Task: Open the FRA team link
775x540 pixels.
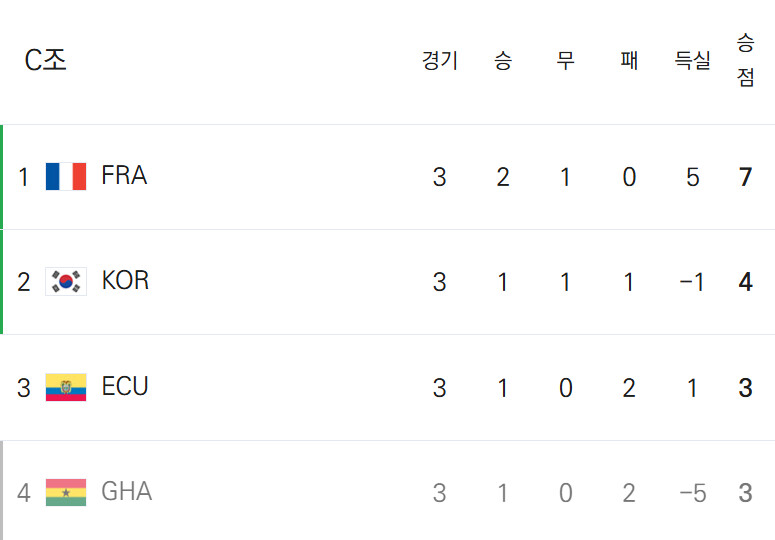Action: point(124,175)
